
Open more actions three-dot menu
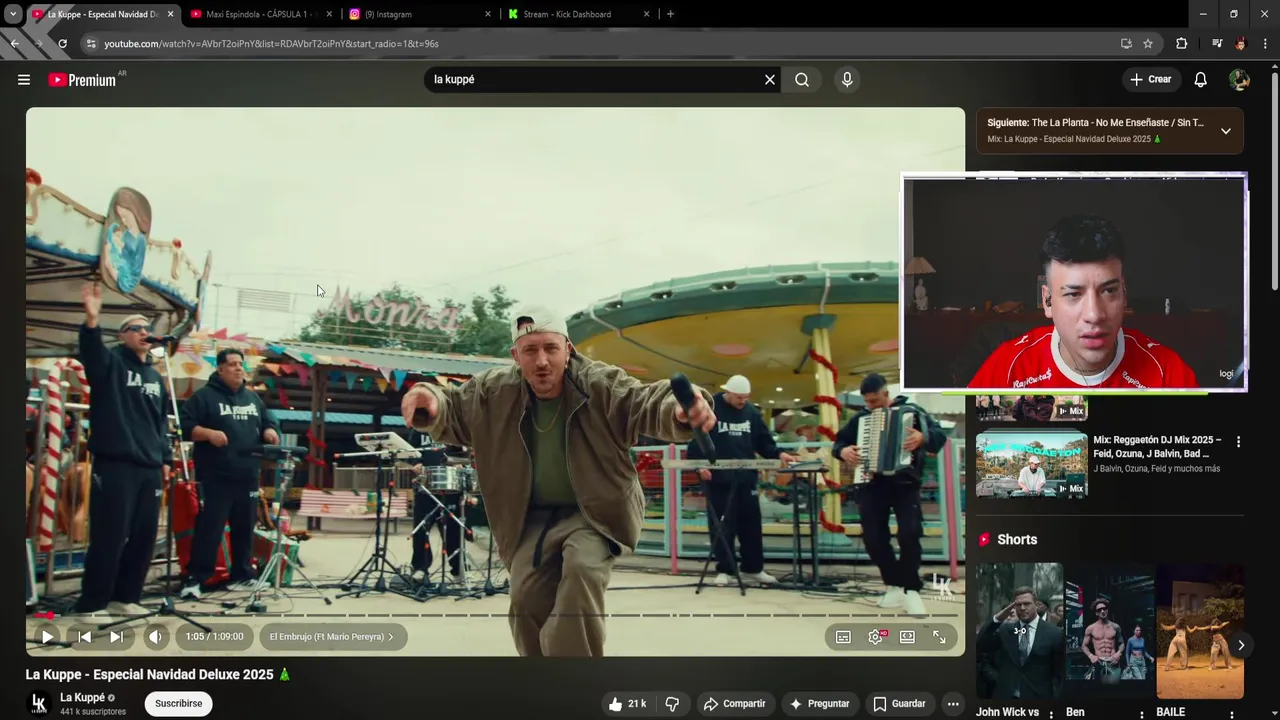click(953, 704)
